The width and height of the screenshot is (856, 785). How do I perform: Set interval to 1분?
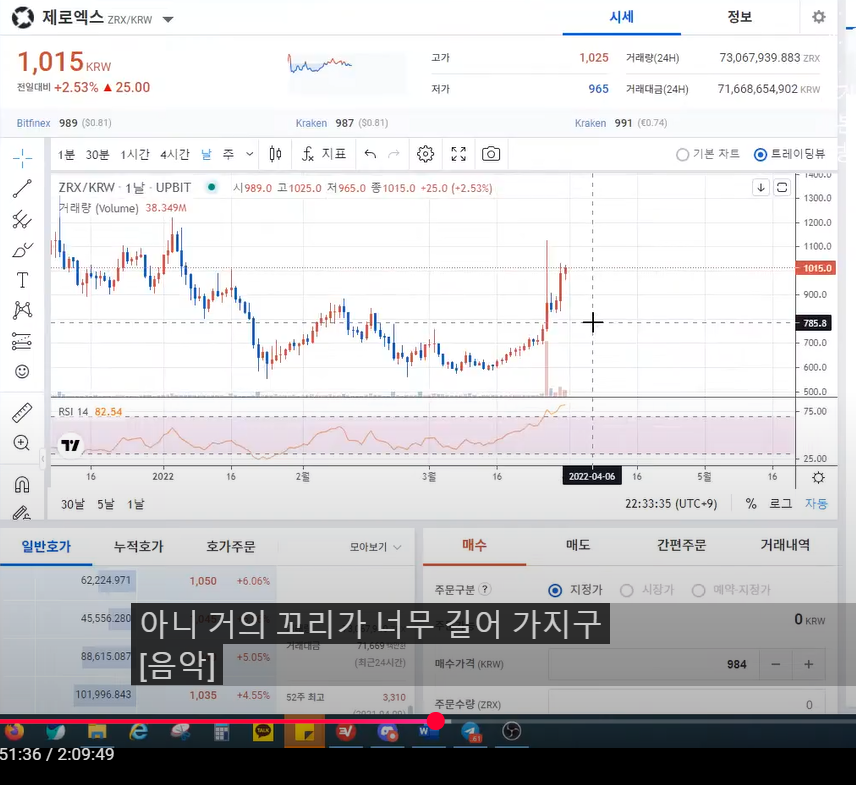(x=66, y=155)
